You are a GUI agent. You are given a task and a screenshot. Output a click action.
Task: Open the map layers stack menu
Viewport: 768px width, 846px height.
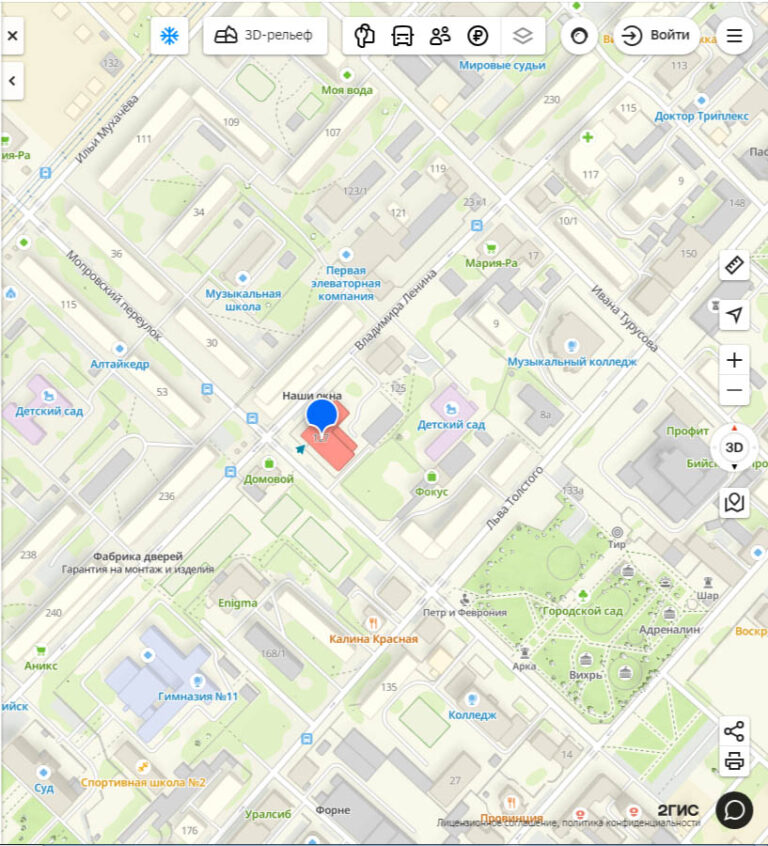point(522,36)
